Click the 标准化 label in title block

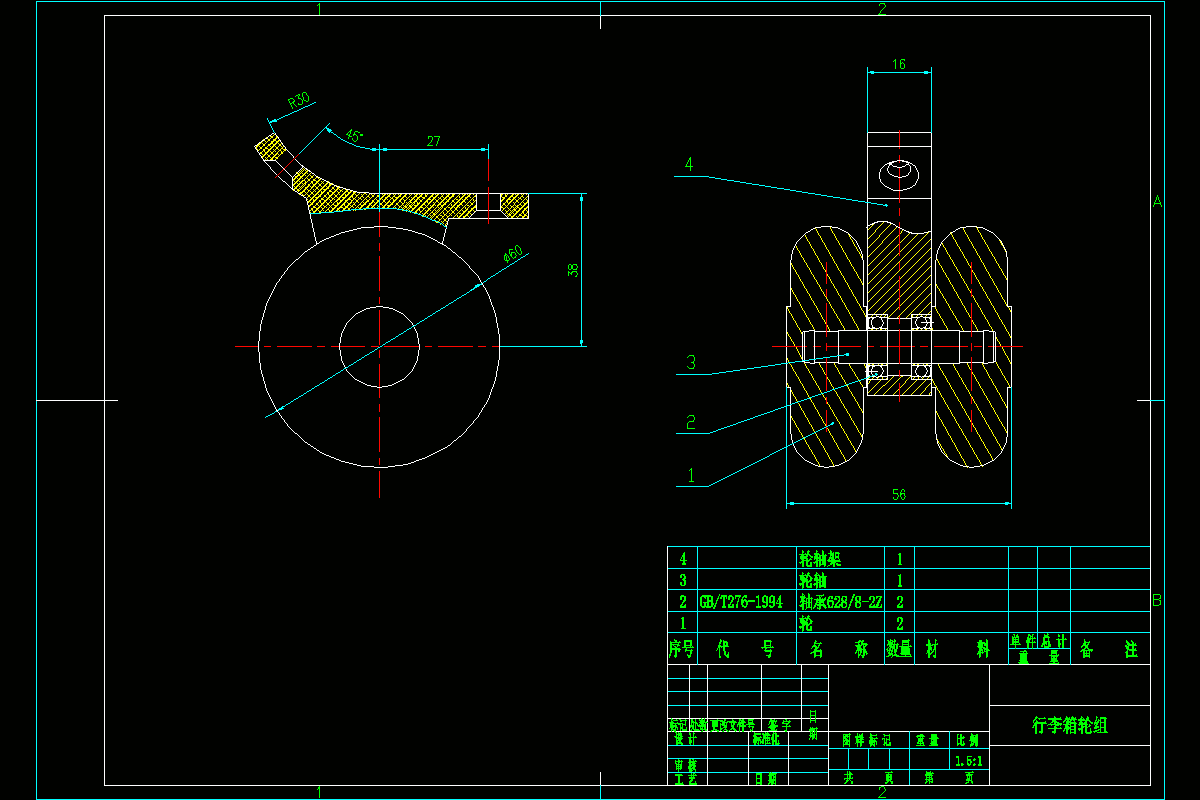coord(768,740)
